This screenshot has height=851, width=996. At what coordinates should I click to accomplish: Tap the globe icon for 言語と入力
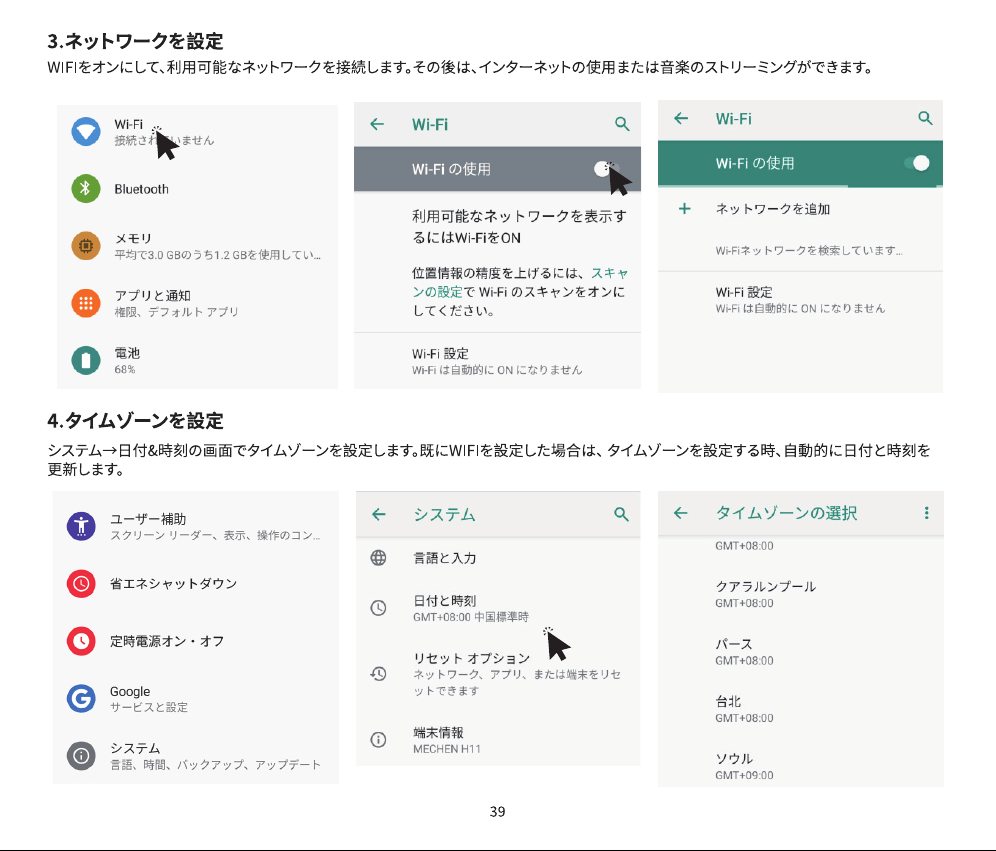tap(378, 558)
